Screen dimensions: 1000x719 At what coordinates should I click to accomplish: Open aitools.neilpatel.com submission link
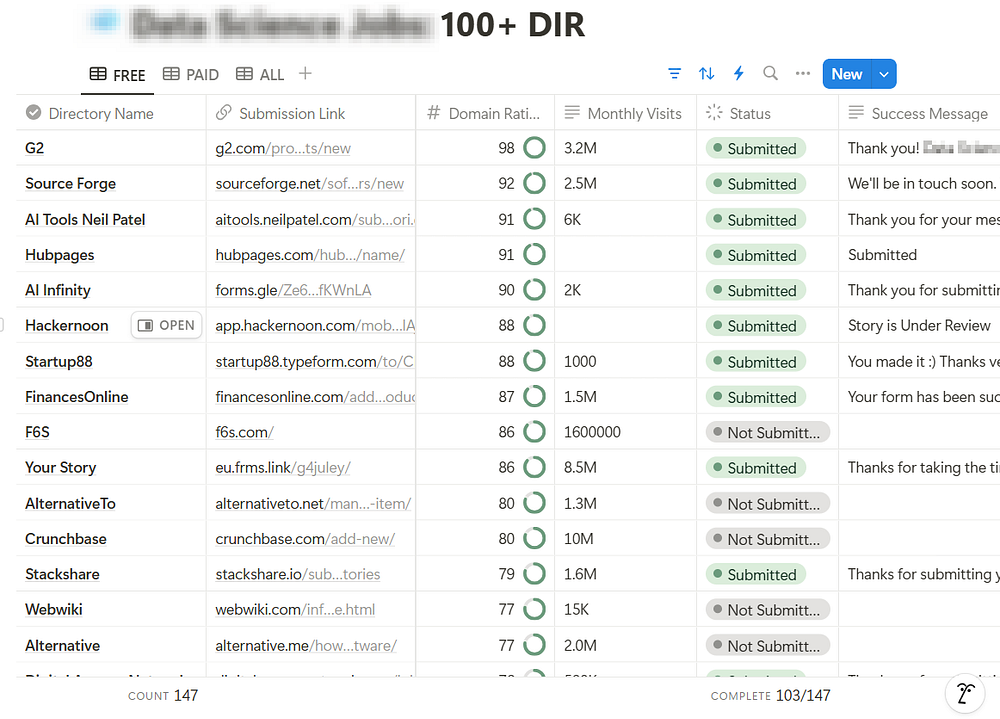tap(314, 219)
